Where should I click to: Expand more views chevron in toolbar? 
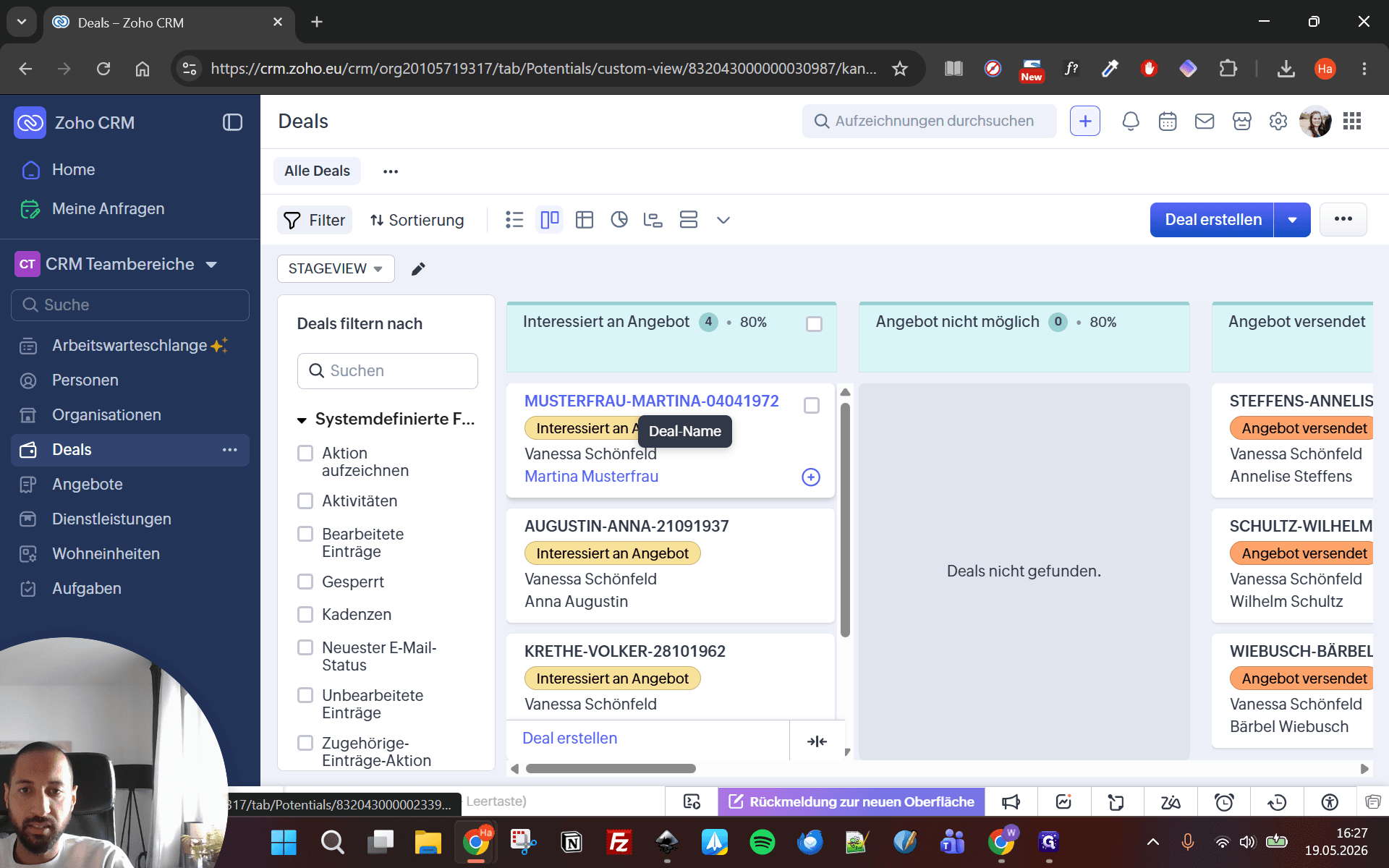tap(723, 220)
